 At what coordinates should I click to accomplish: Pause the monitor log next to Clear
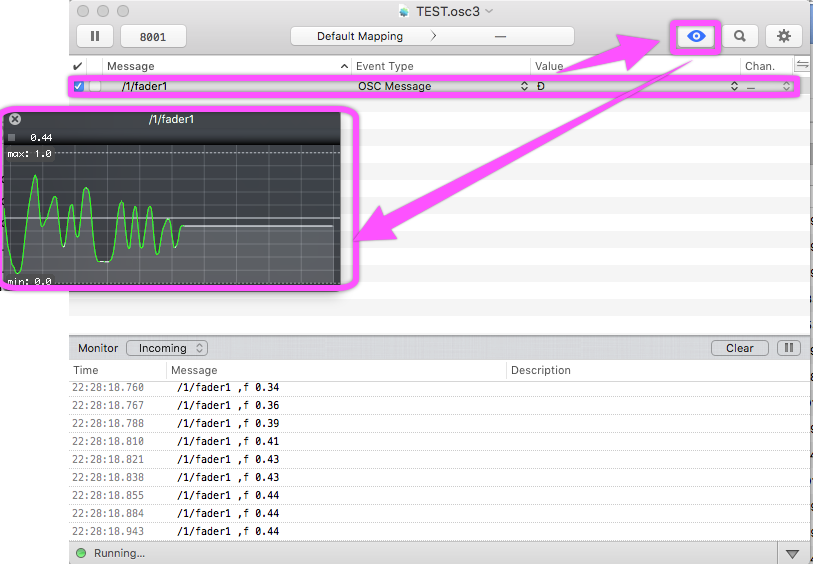789,348
